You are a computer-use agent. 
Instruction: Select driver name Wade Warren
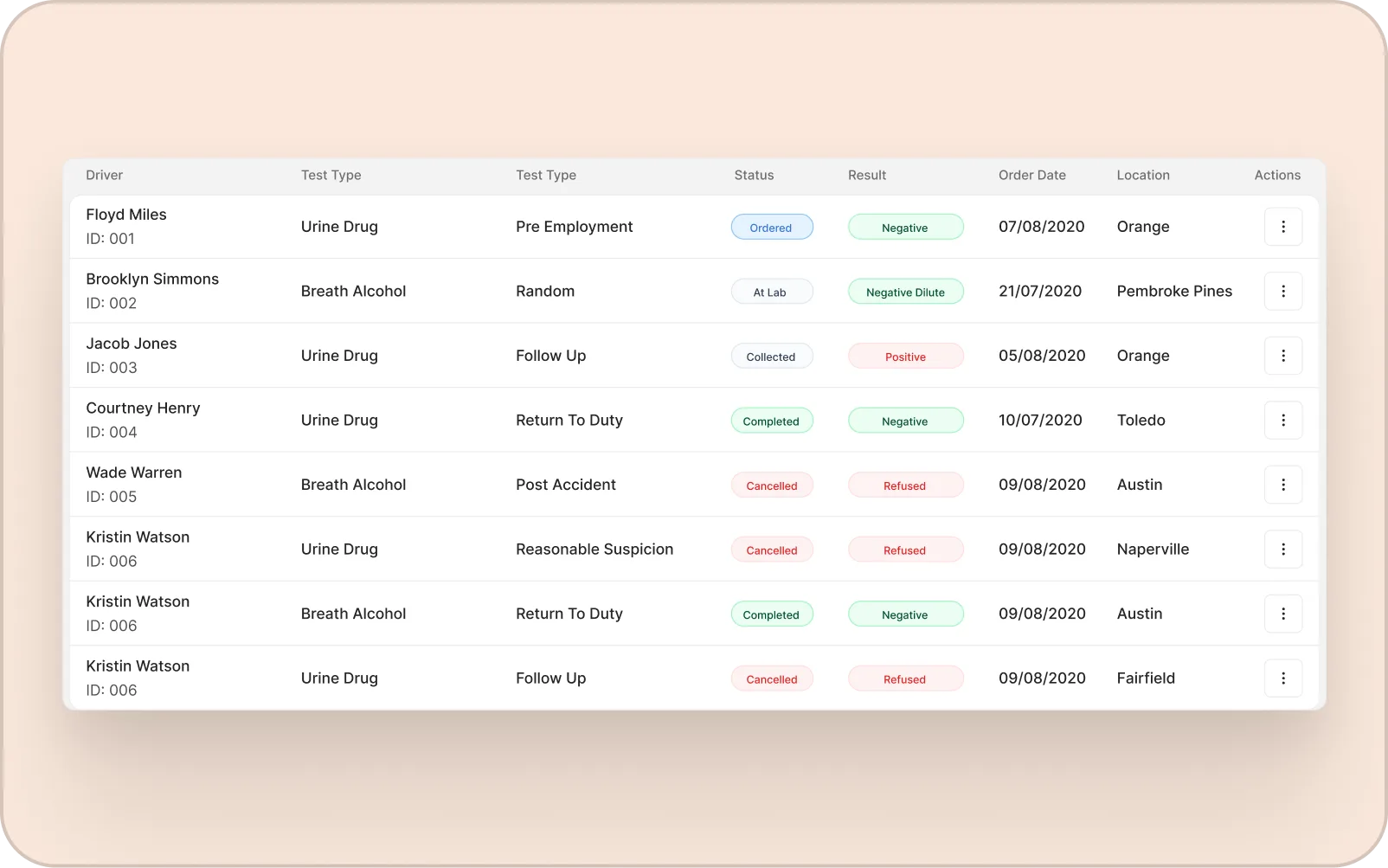coord(134,473)
